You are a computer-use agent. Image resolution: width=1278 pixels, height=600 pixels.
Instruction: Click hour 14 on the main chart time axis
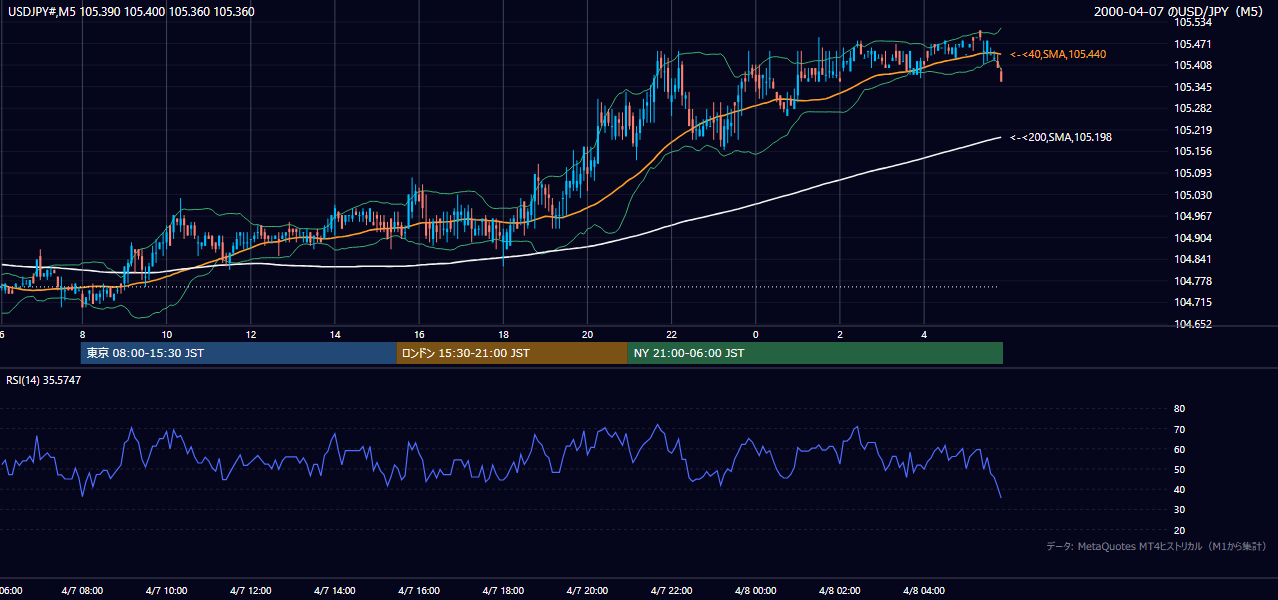pos(334,334)
